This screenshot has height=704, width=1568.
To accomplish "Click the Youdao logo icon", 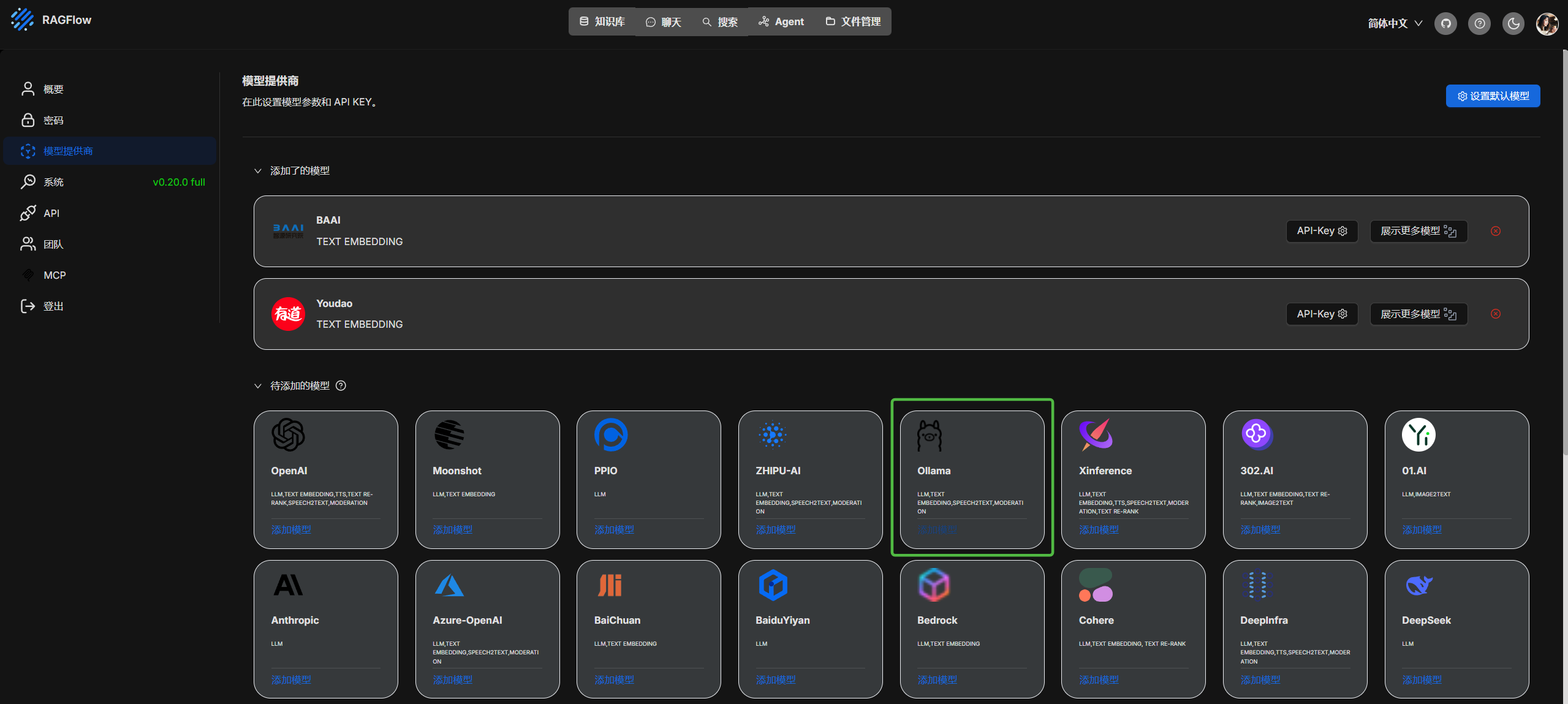I will (x=288, y=314).
